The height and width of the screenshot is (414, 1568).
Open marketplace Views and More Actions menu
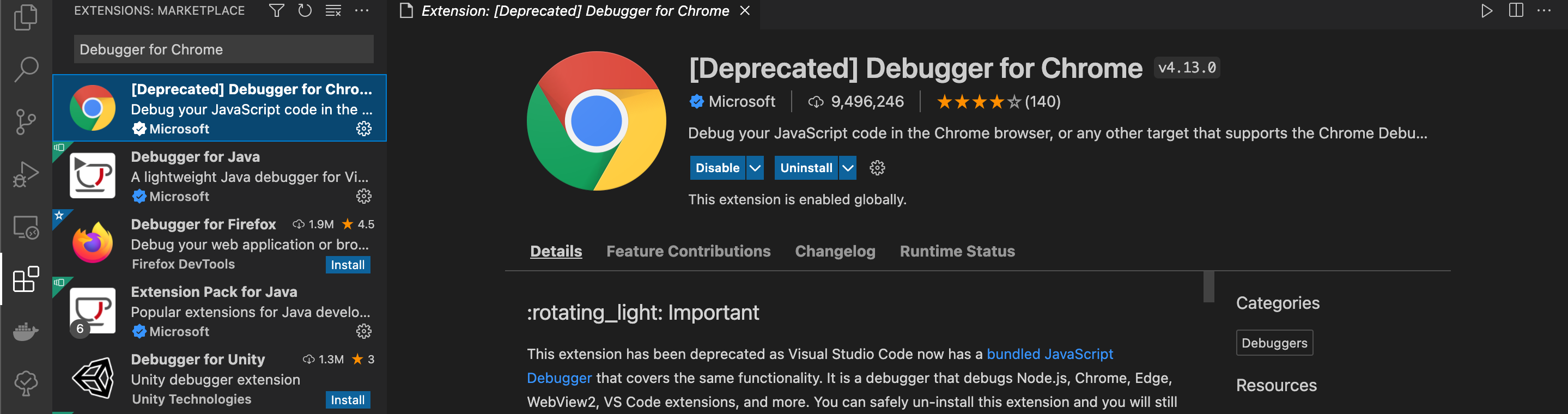[x=362, y=11]
